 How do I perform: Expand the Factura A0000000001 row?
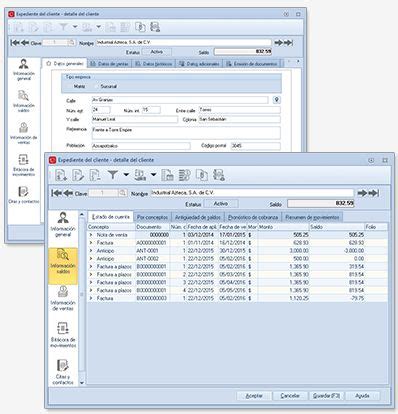click(91, 243)
